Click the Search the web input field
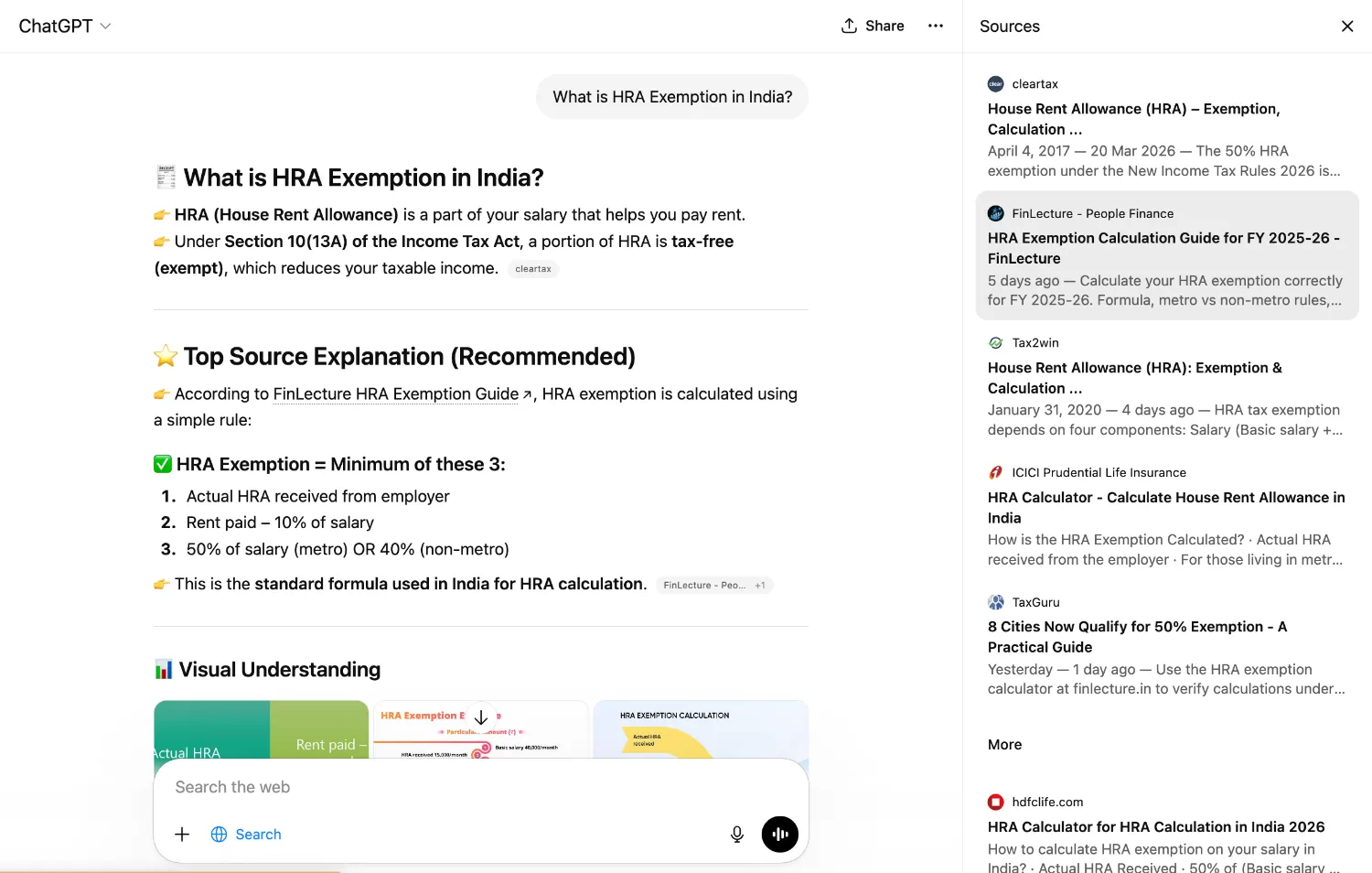This screenshot has width=1372, height=873. [x=412, y=787]
